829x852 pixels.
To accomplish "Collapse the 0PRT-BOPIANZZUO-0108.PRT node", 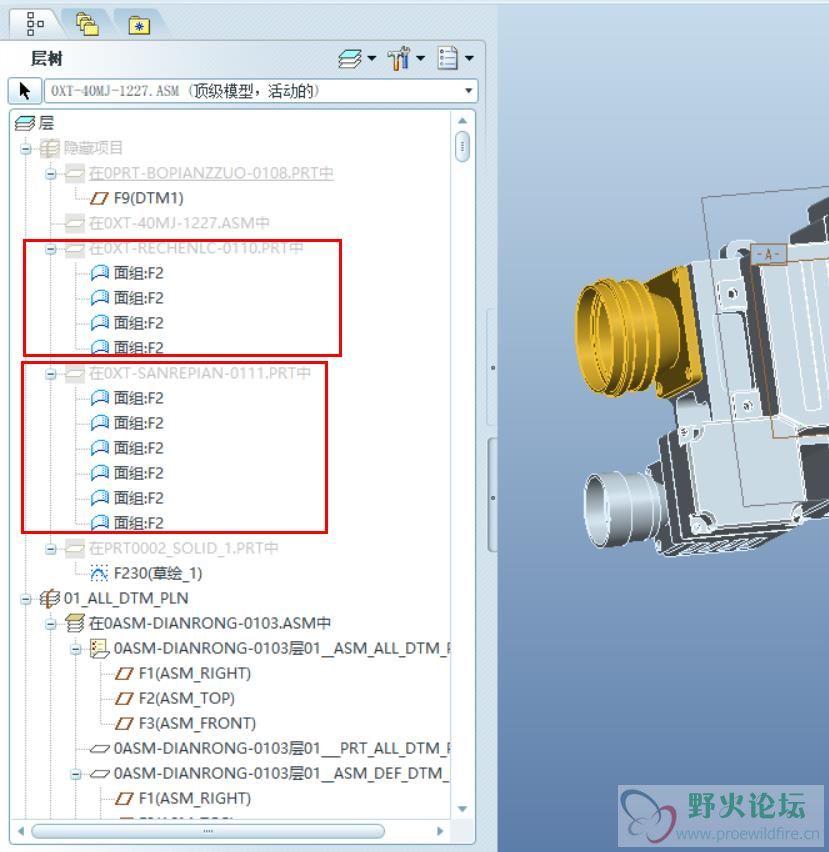I will pos(51,173).
